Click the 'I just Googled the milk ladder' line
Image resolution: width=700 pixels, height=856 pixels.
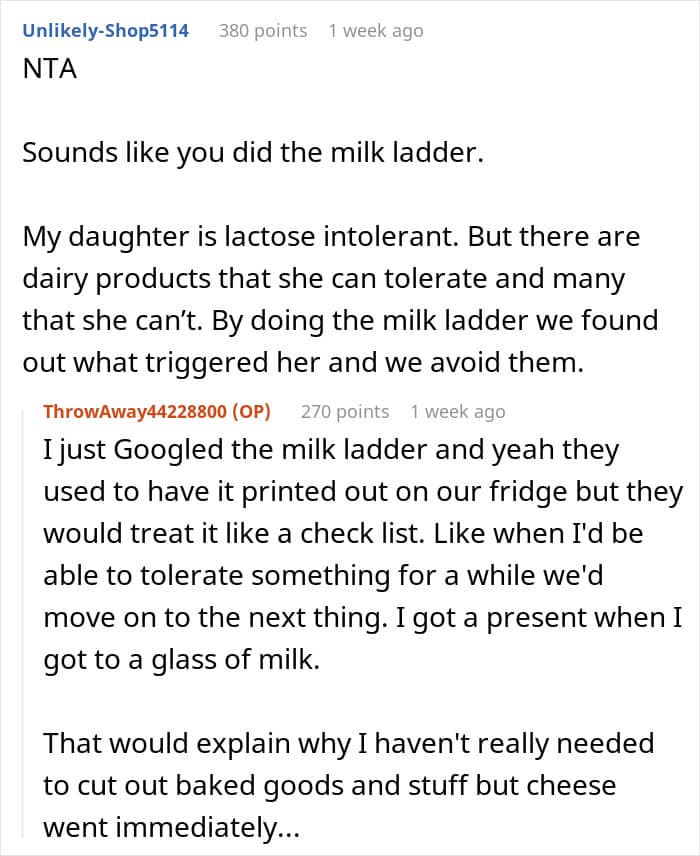point(331,450)
